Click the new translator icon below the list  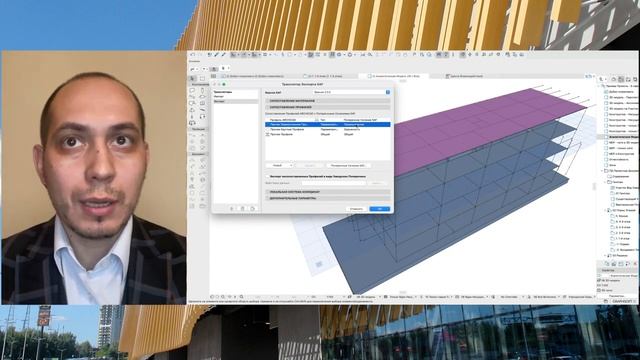pos(231,209)
